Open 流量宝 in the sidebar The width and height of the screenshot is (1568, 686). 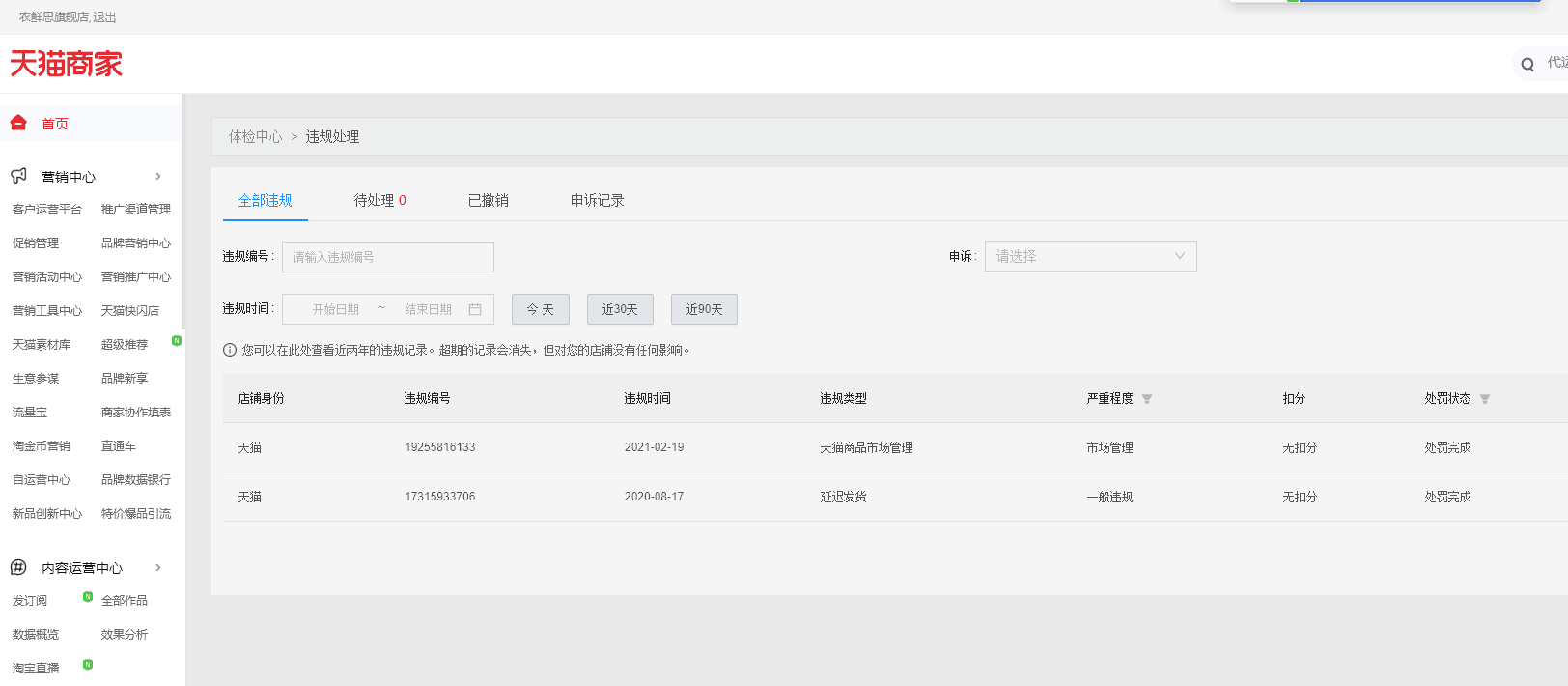tap(30, 412)
